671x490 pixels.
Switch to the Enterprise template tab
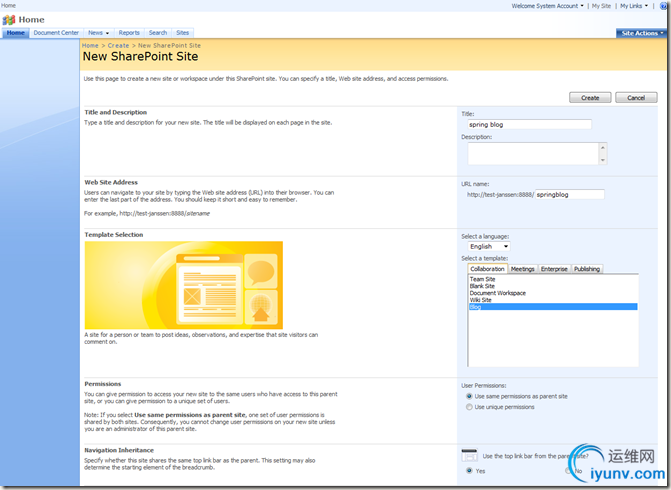click(554, 269)
